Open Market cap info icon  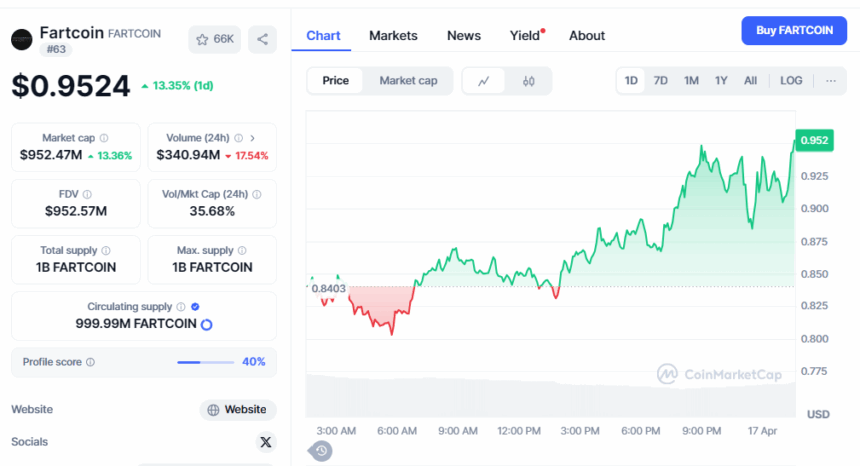[104, 138]
